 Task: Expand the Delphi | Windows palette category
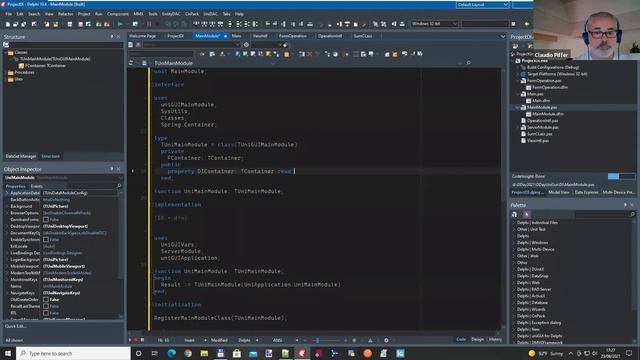pos(514,242)
